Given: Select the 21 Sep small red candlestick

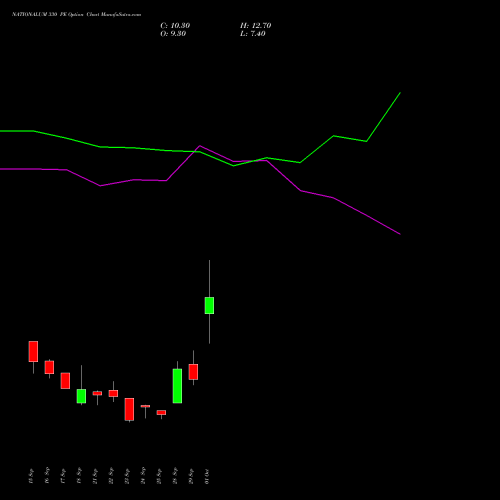Looking at the screenshot, I should (97, 393).
